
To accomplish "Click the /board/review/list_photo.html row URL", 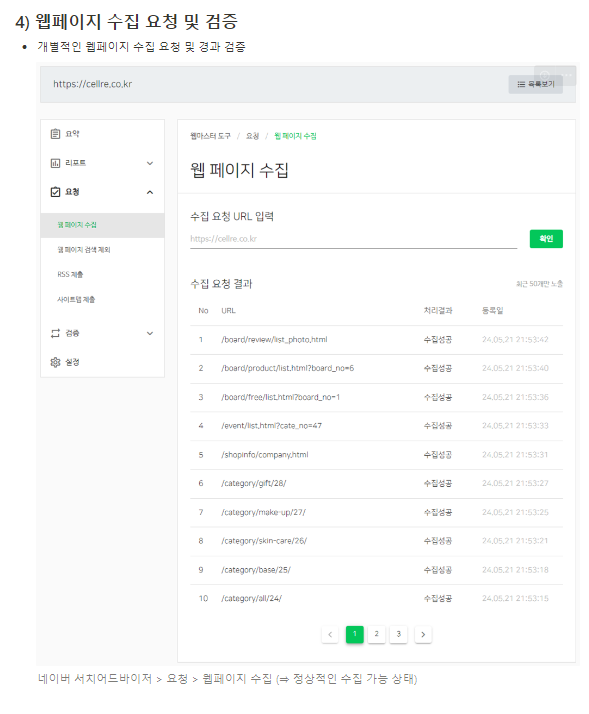I will point(274,340).
